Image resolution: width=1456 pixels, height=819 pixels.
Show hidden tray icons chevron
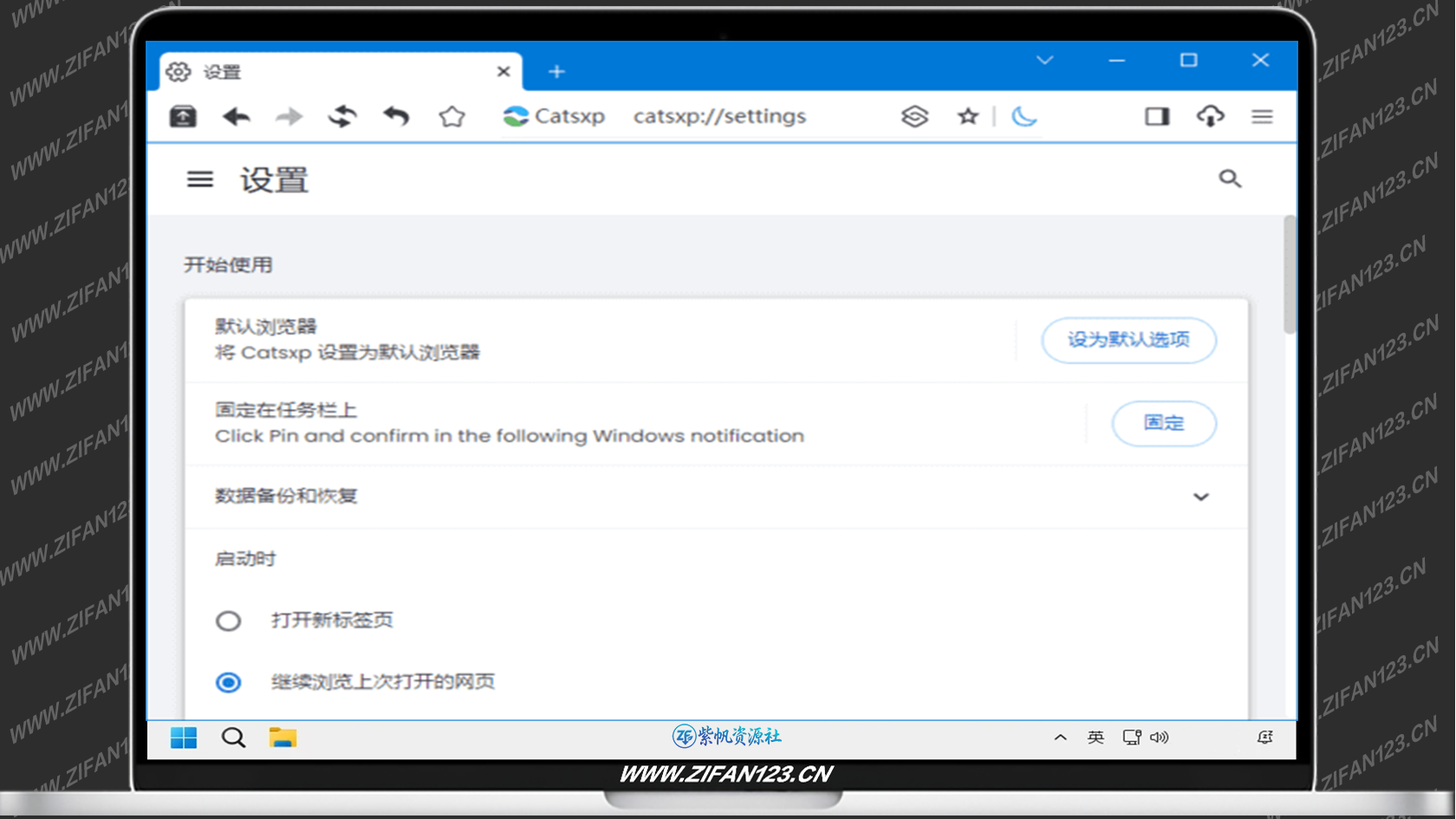pos(1060,738)
